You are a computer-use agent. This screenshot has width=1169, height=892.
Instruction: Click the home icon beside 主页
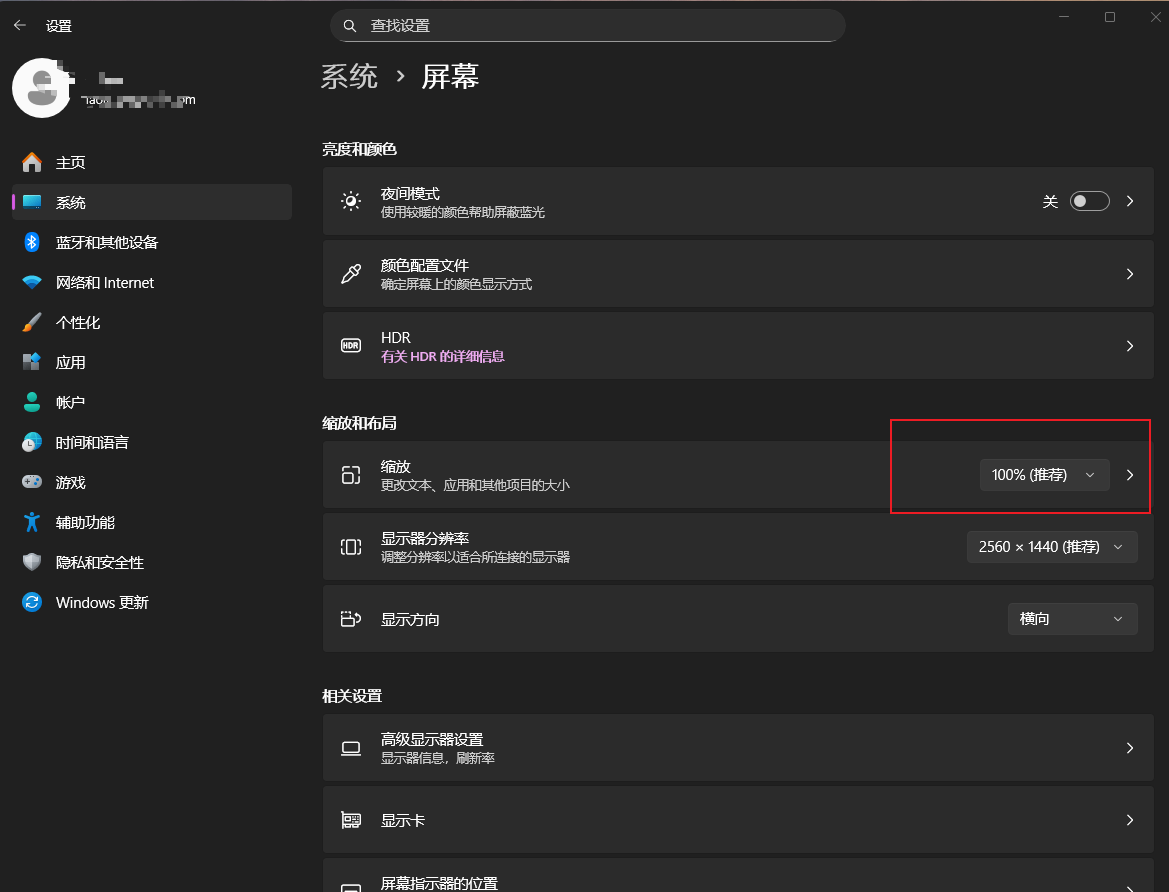[x=32, y=162]
